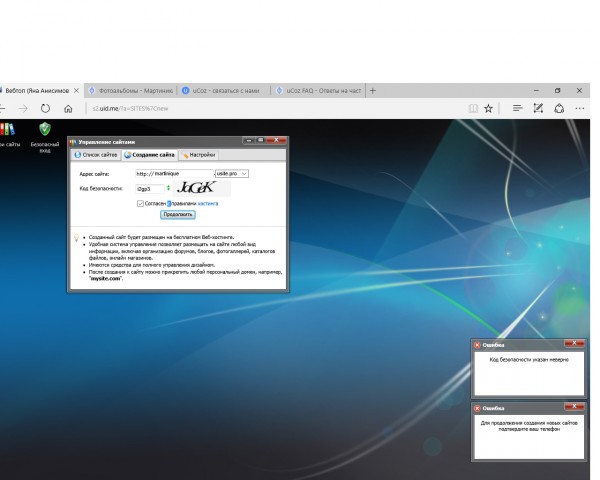The width and height of the screenshot is (600, 480).
Task: Click the 'Адрес сайта' input field
Action: (x=174, y=174)
